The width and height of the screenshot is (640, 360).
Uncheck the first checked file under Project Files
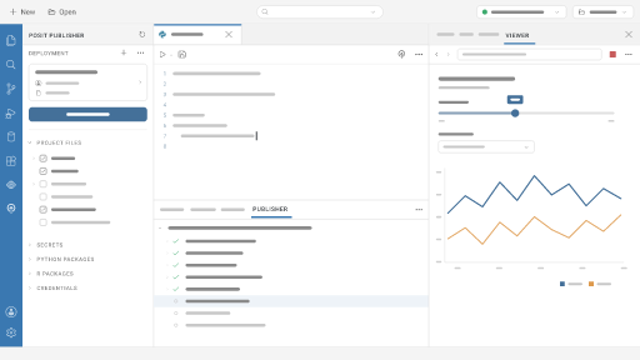(x=43, y=158)
